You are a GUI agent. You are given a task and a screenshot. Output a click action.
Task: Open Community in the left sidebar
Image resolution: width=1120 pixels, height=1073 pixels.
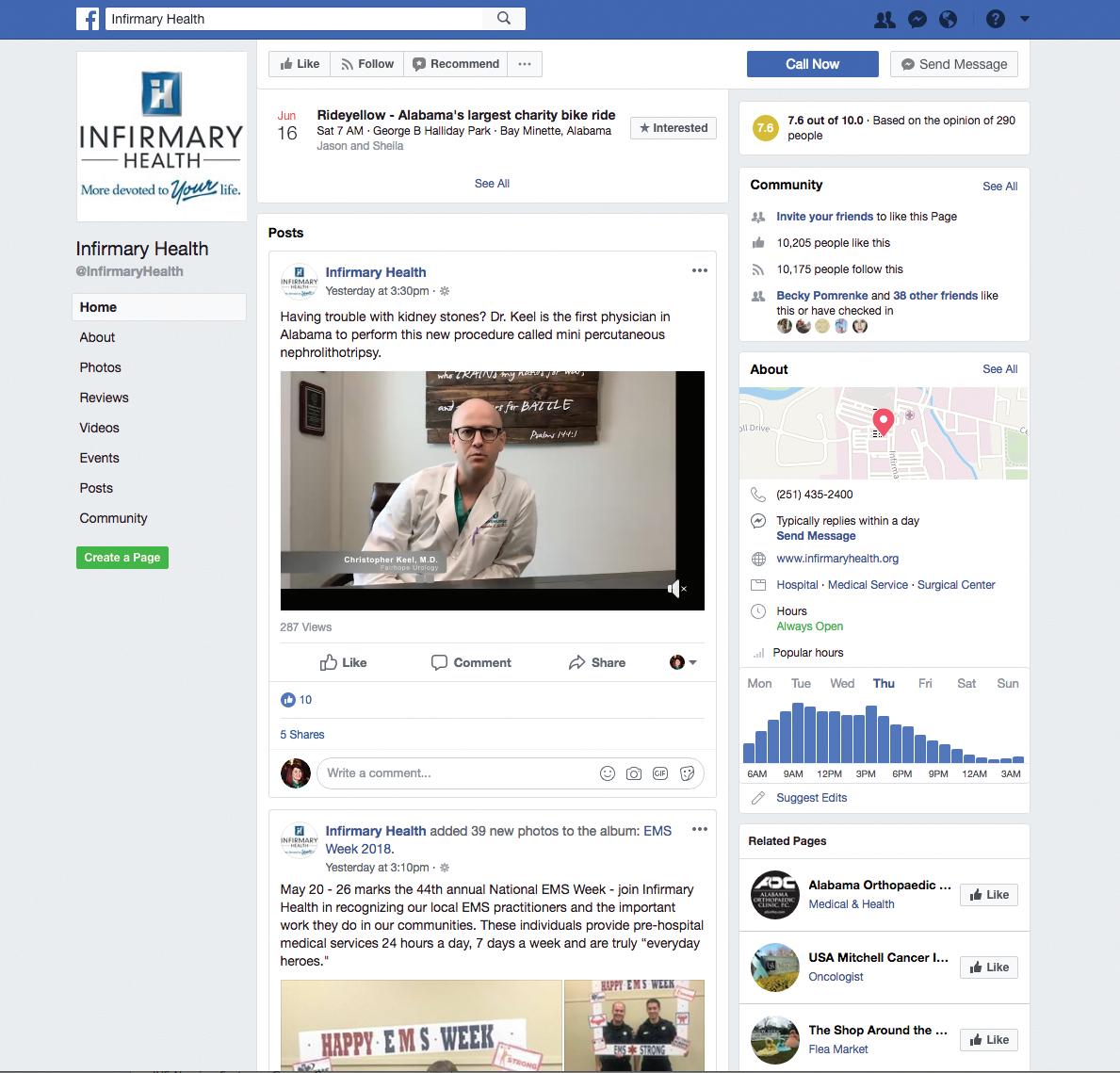pos(113,518)
